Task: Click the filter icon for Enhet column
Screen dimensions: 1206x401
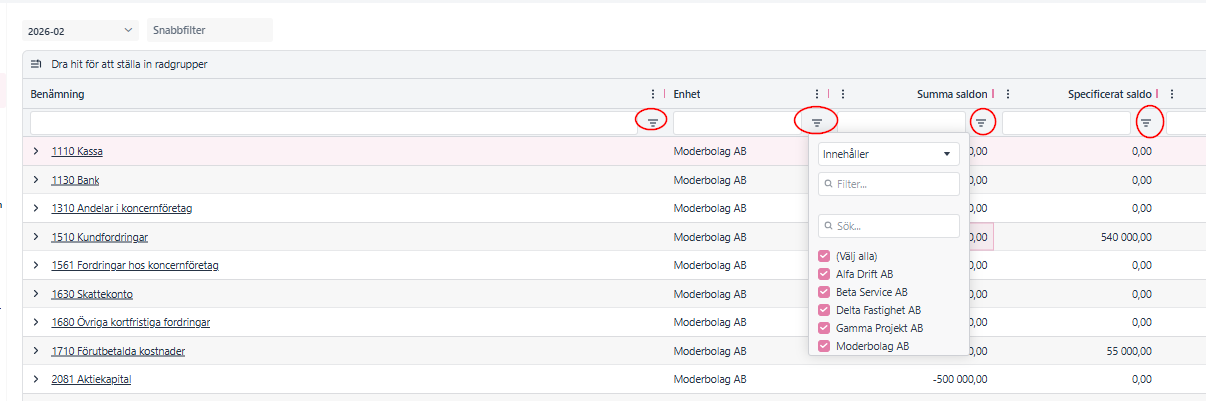Action: coord(816,122)
